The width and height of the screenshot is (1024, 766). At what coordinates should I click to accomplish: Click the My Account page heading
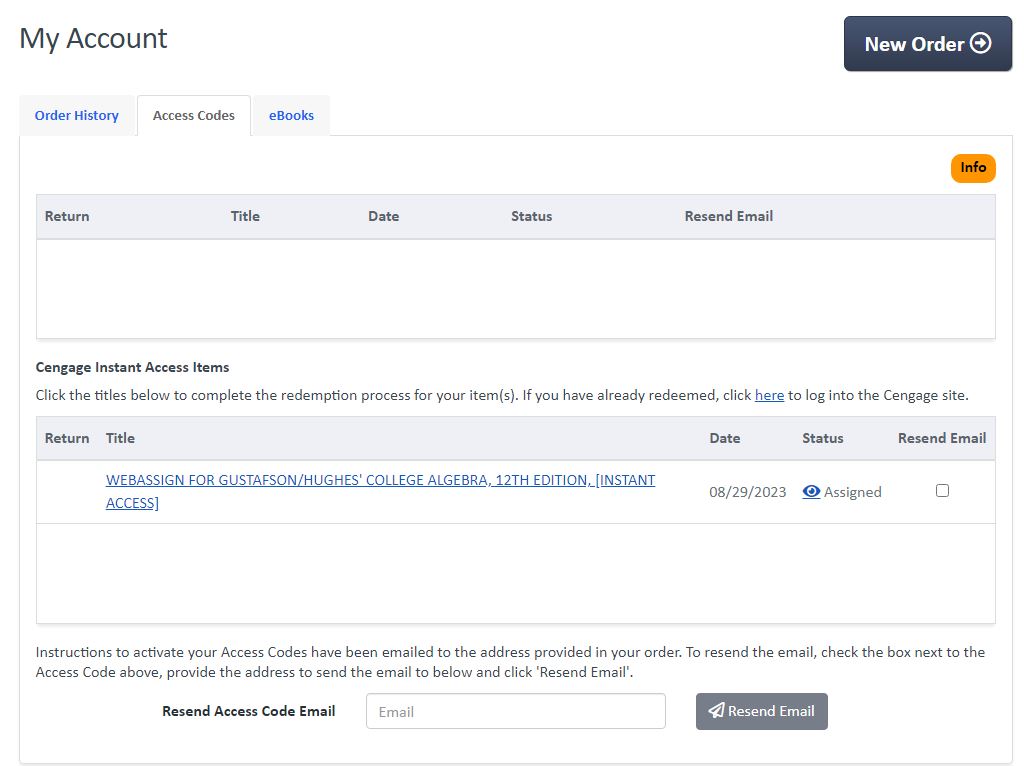point(93,38)
